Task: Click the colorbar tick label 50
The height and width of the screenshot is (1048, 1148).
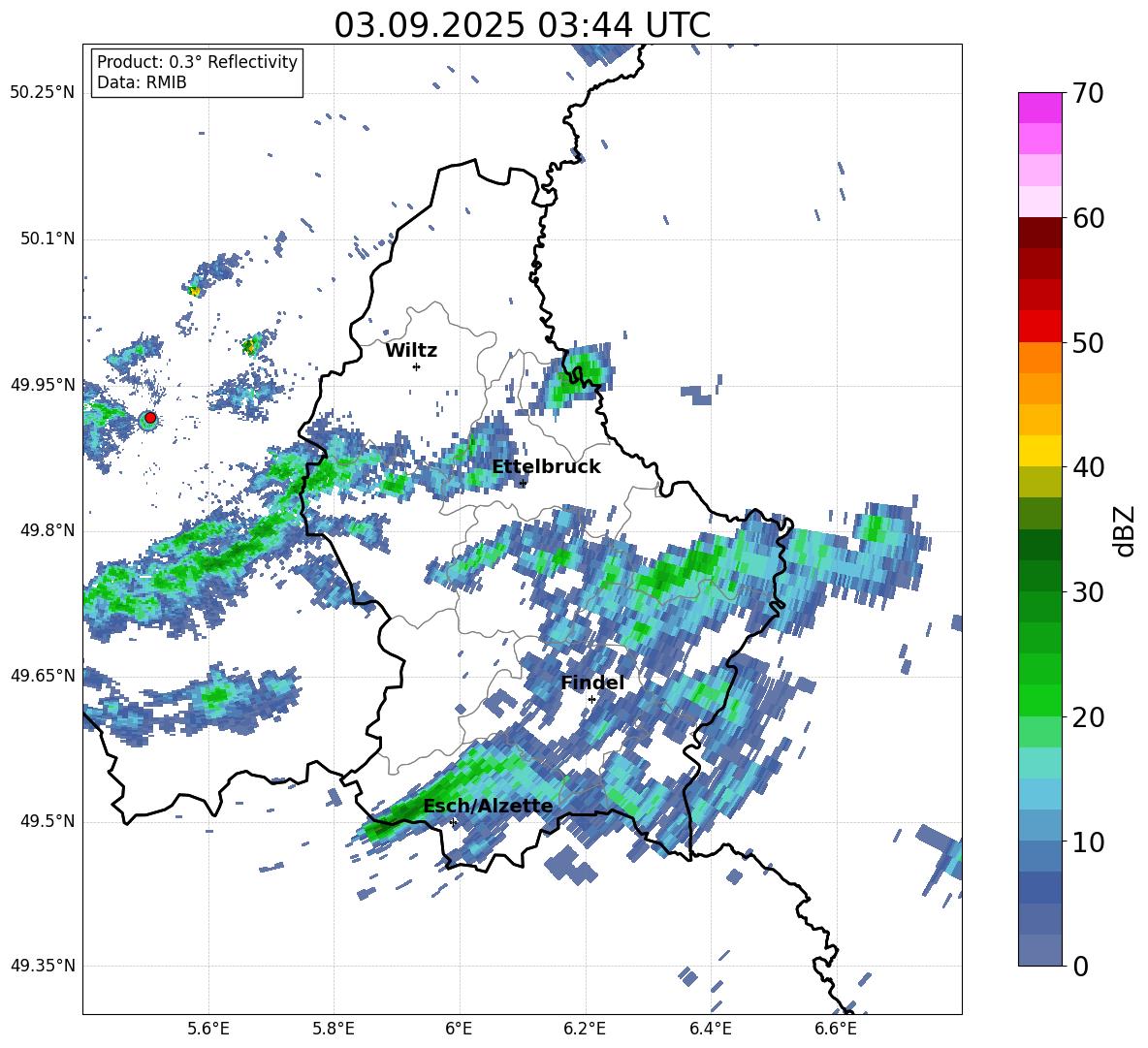Action: click(x=1089, y=343)
